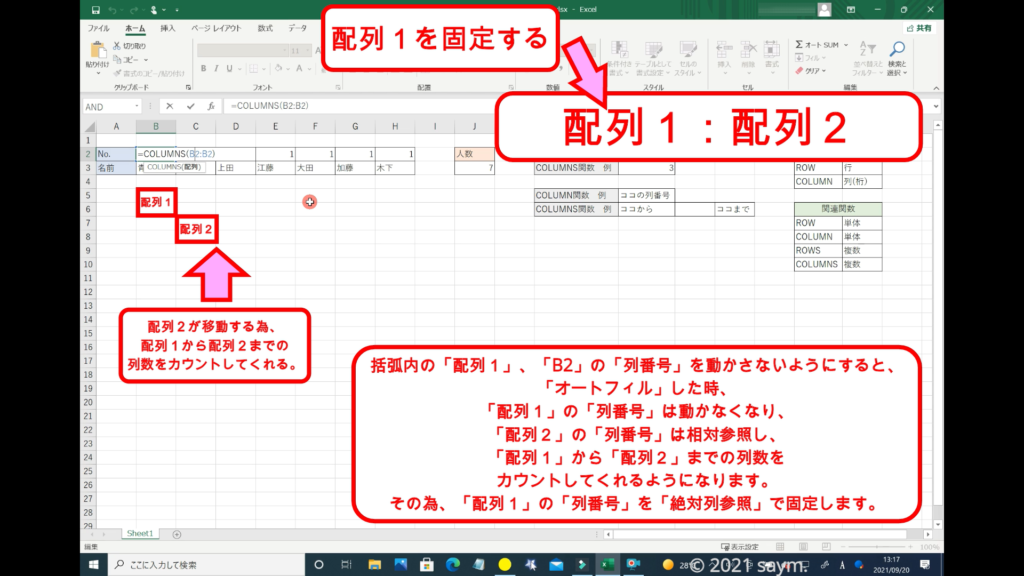Click the Sheet1 worksheet tab
The height and width of the screenshot is (576, 1024).
click(139, 534)
